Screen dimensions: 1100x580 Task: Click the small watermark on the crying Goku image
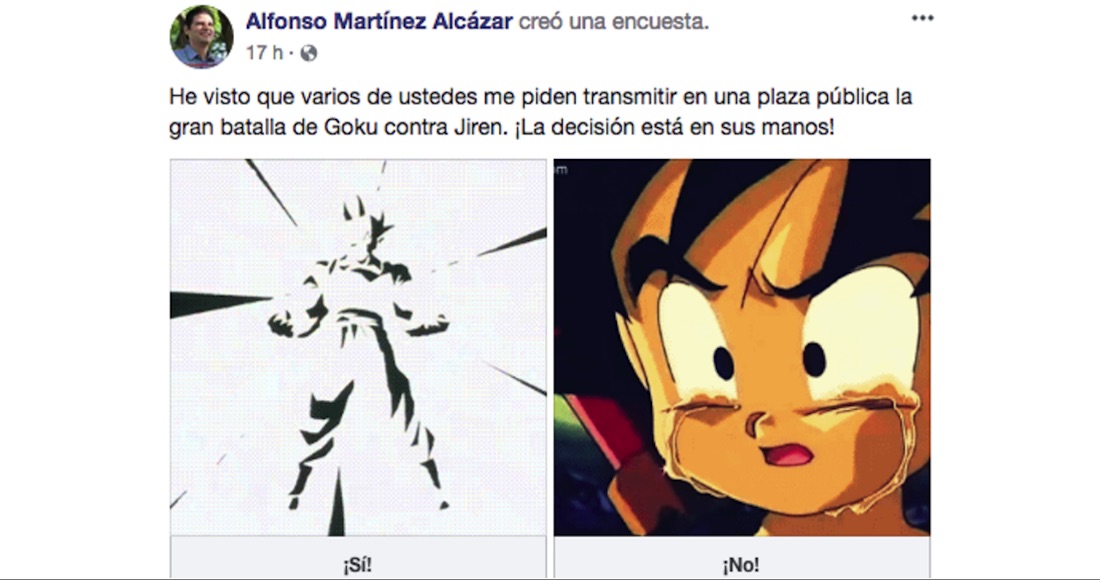tap(561, 169)
